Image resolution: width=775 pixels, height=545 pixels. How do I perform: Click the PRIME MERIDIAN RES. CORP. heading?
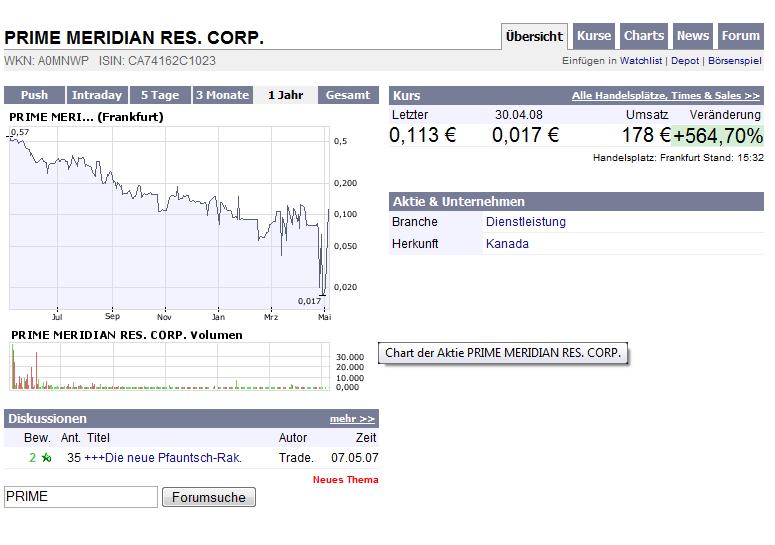click(x=134, y=38)
